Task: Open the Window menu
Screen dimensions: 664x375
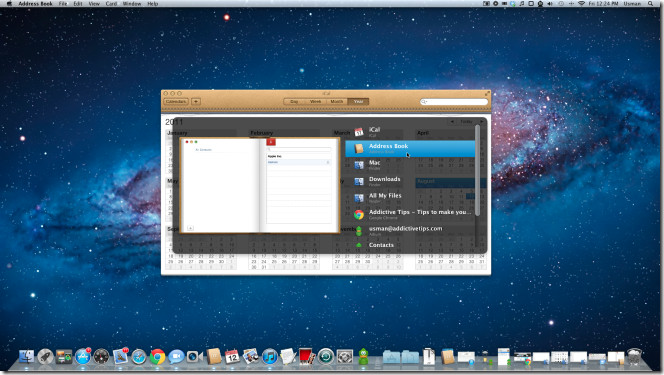Action: pyautogui.click(x=132, y=3)
